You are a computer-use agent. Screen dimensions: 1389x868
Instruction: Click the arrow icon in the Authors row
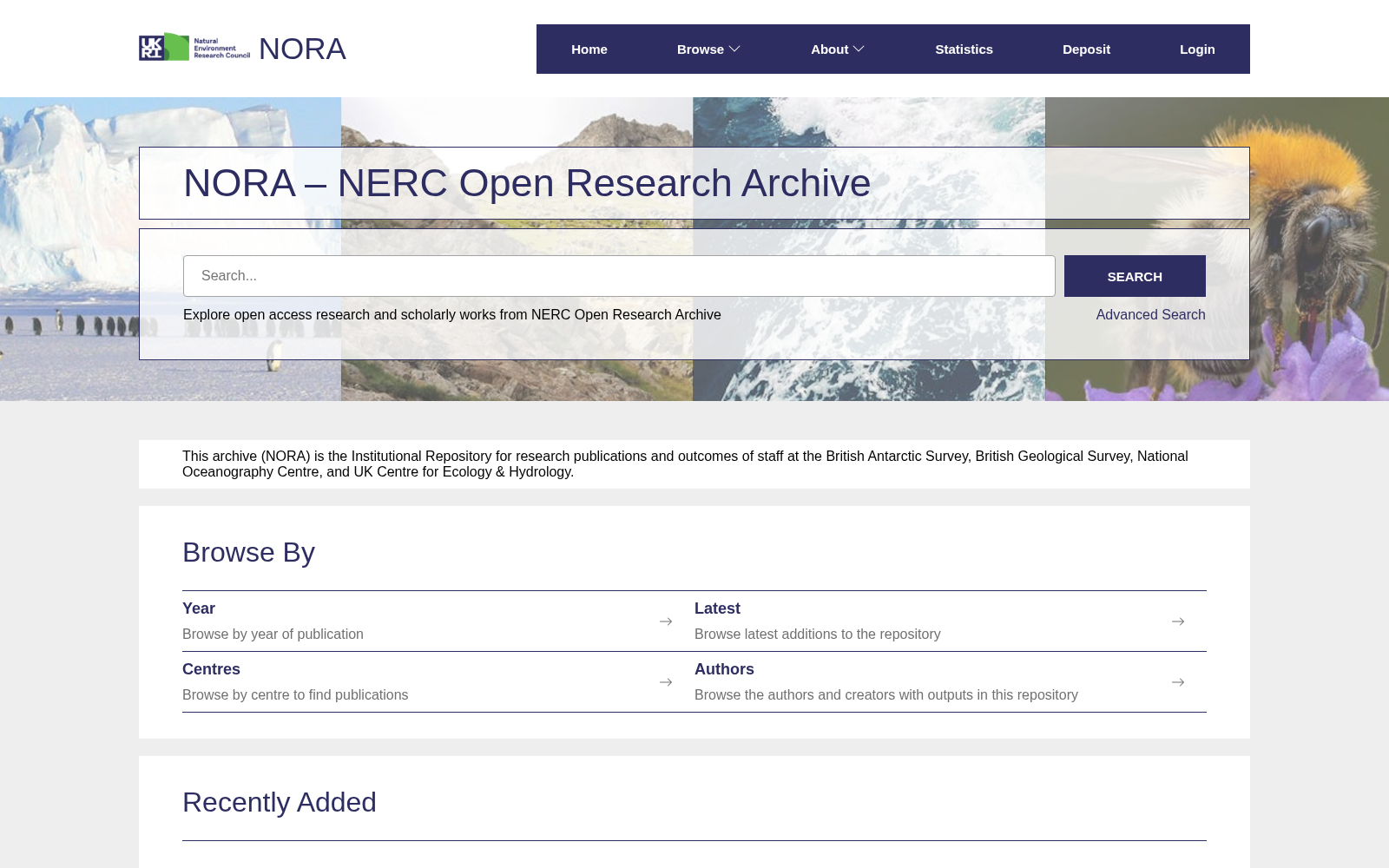point(1178,682)
